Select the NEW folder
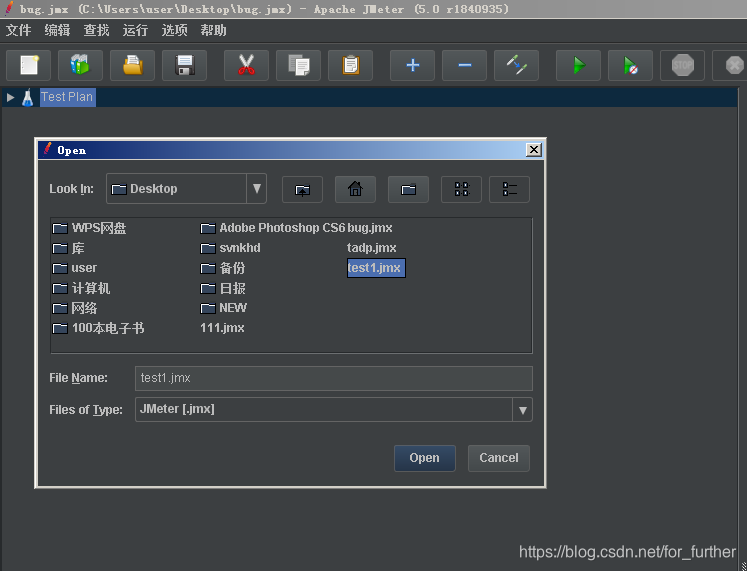This screenshot has width=747, height=571. tap(223, 308)
